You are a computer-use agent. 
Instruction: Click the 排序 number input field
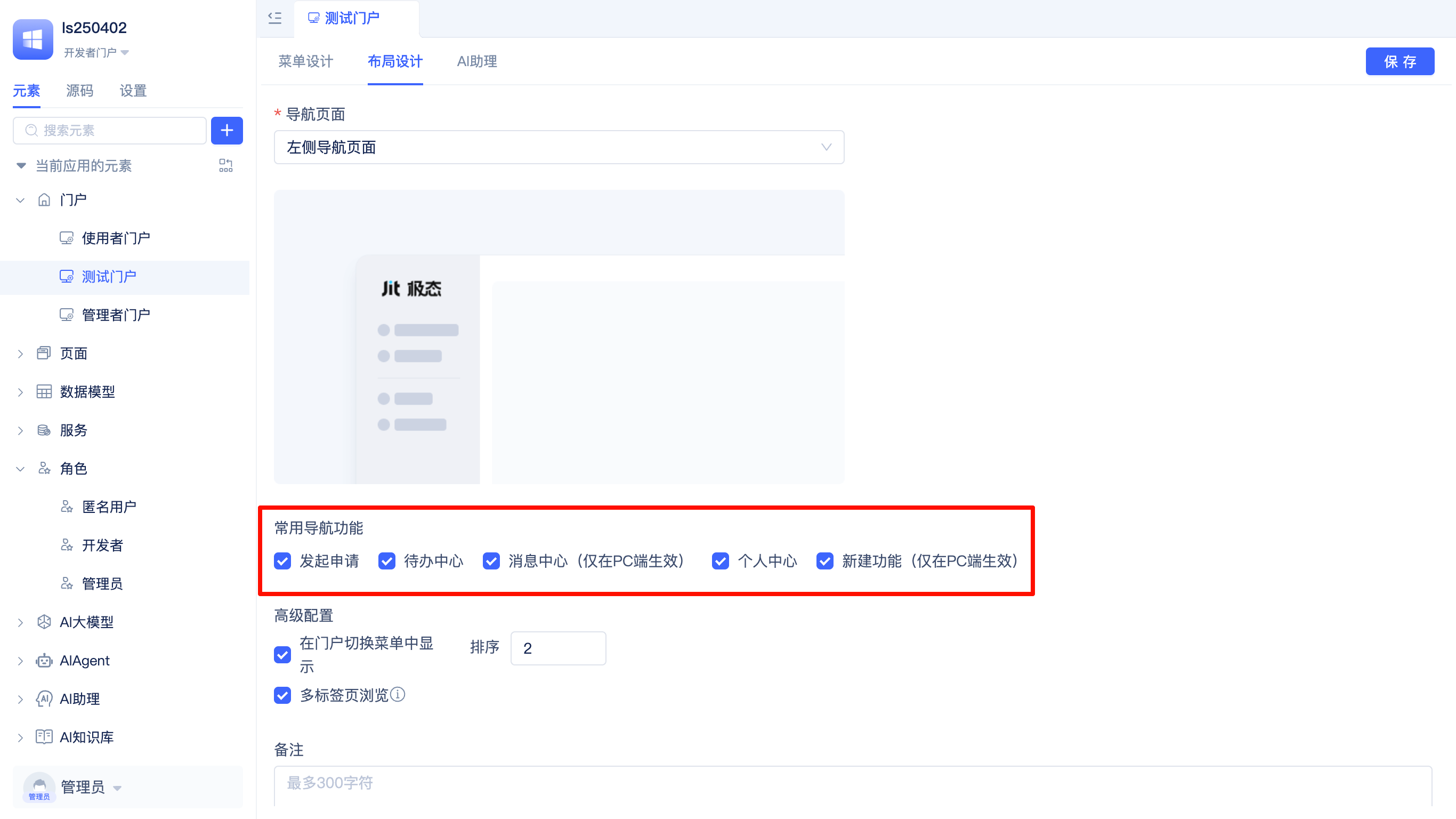tap(559, 649)
